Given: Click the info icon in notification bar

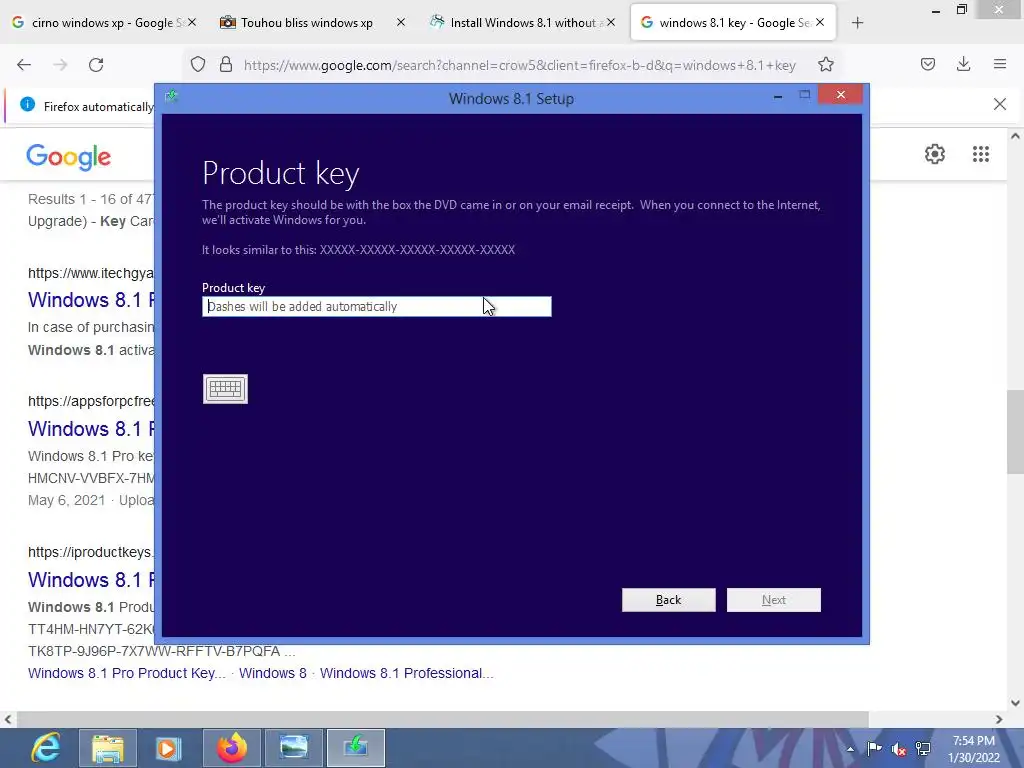Looking at the screenshot, I should [27, 104].
